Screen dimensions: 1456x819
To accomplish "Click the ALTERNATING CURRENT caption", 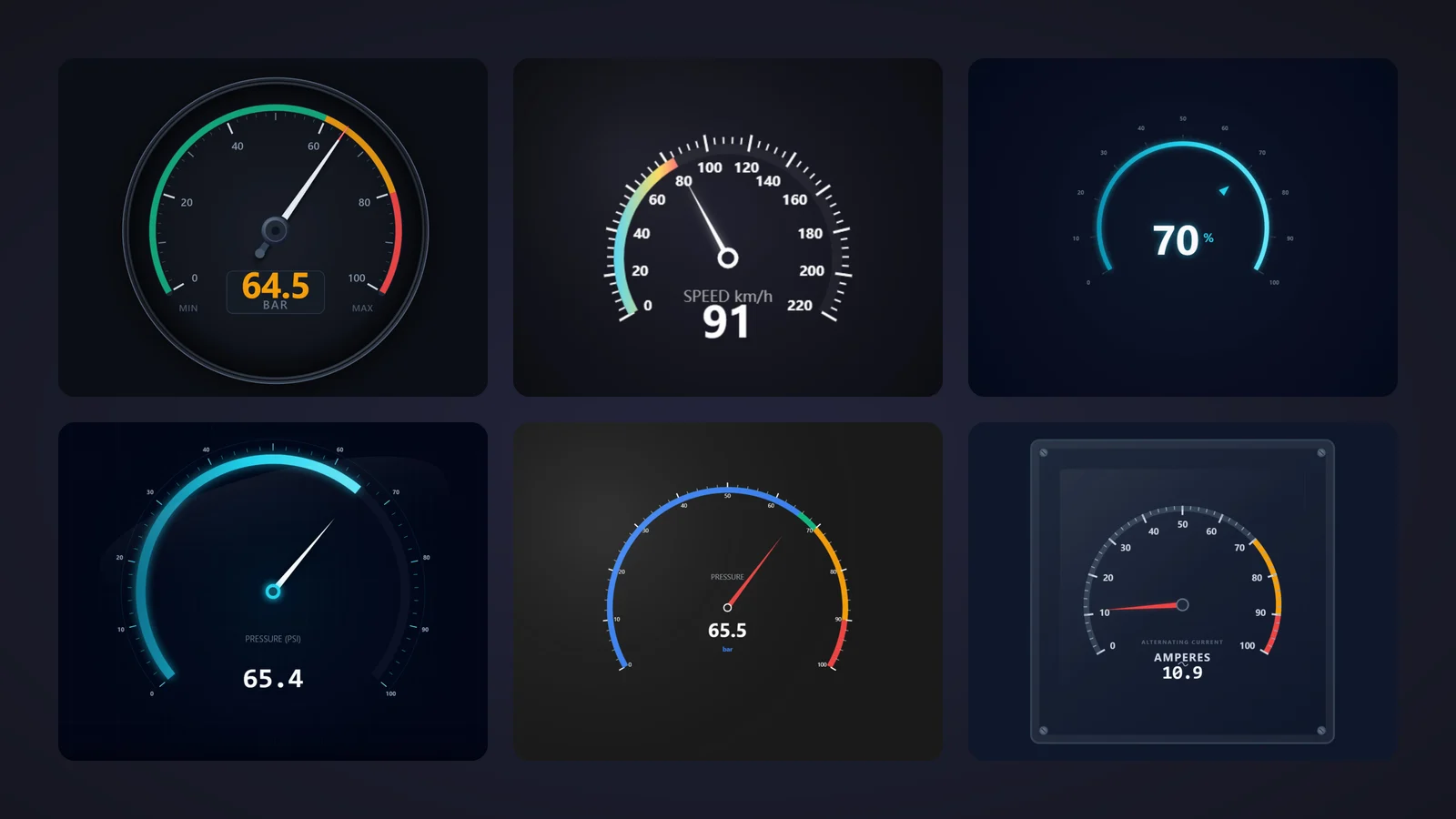I will click(1182, 642).
